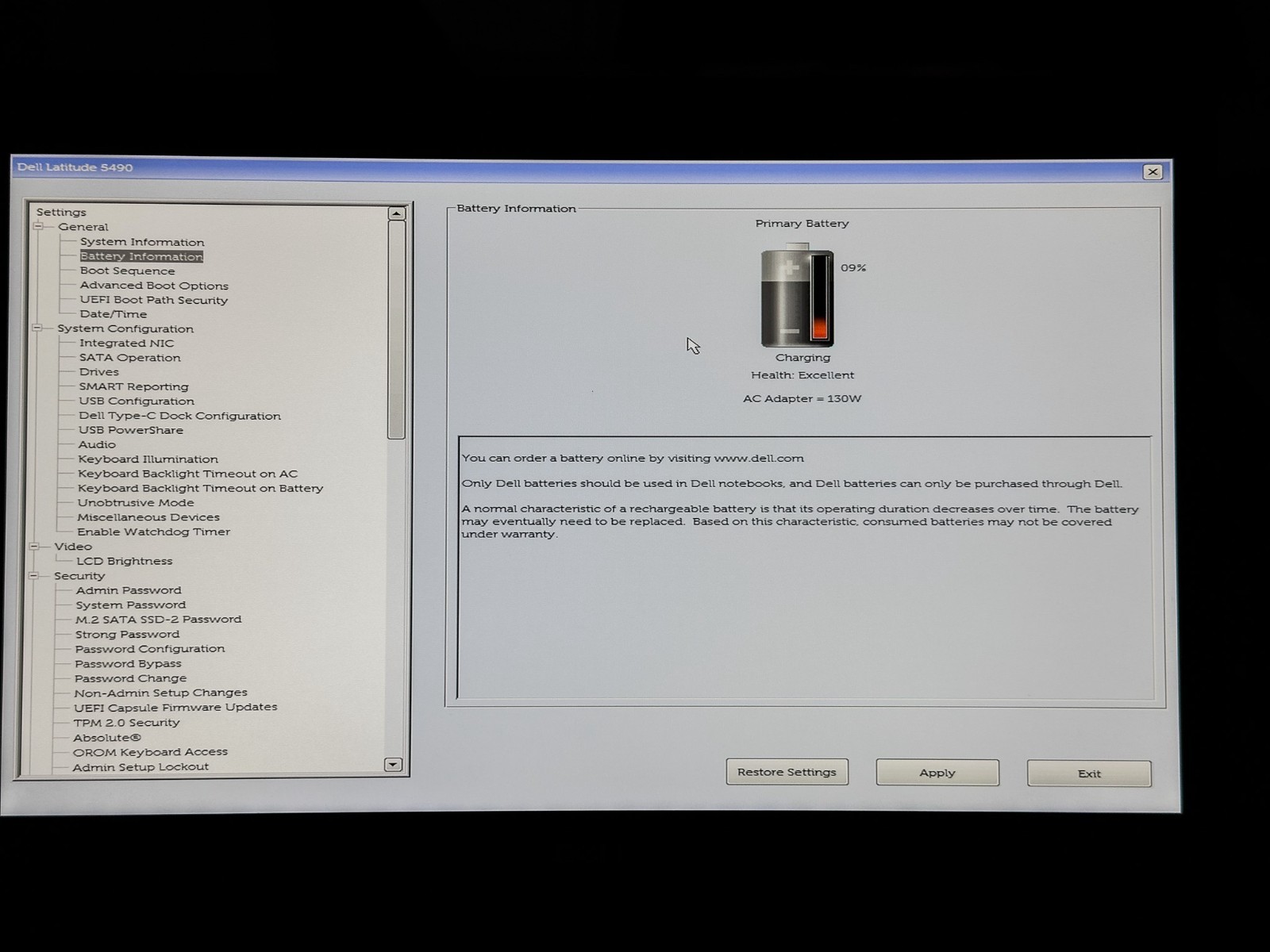1270x952 pixels.
Task: Click the 'Health: Excellent' text
Action: coord(802,375)
